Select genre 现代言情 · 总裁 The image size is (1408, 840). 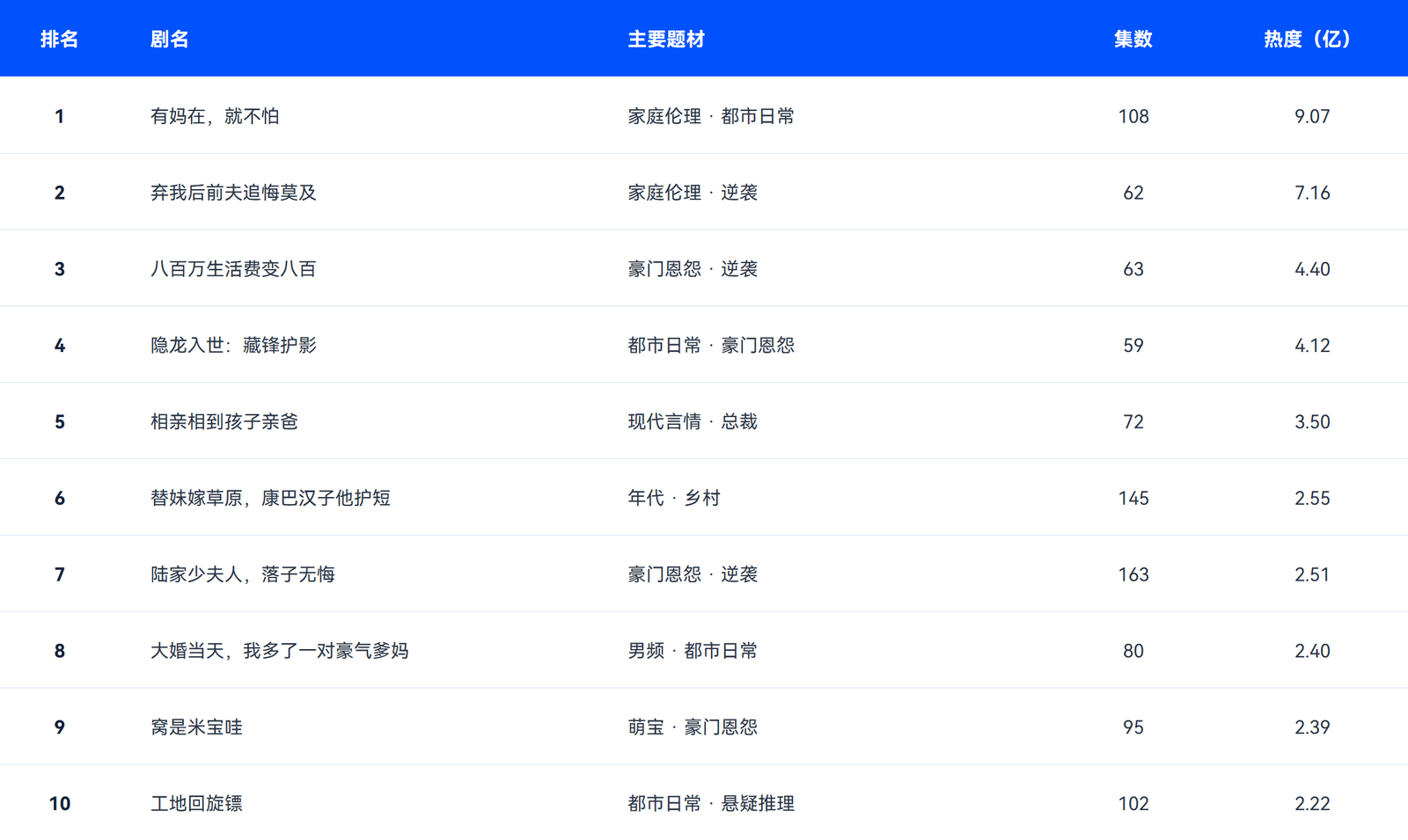pos(693,422)
